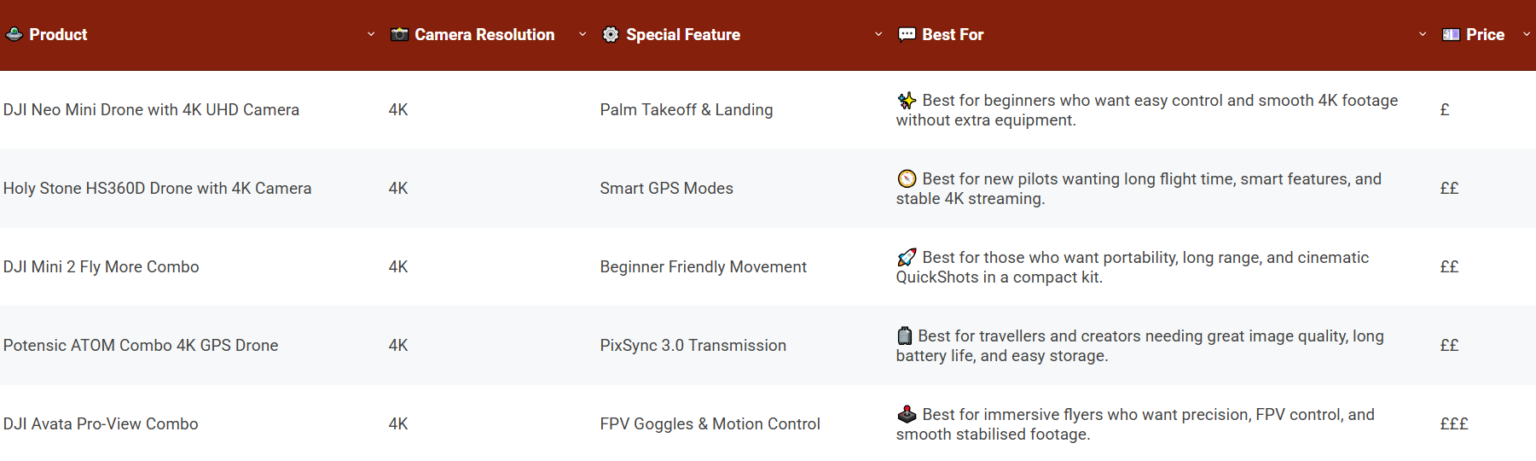Viewport: 1536px width, 461px height.
Task: Open the Price column dropdown chevron
Action: pyautogui.click(x=1526, y=35)
